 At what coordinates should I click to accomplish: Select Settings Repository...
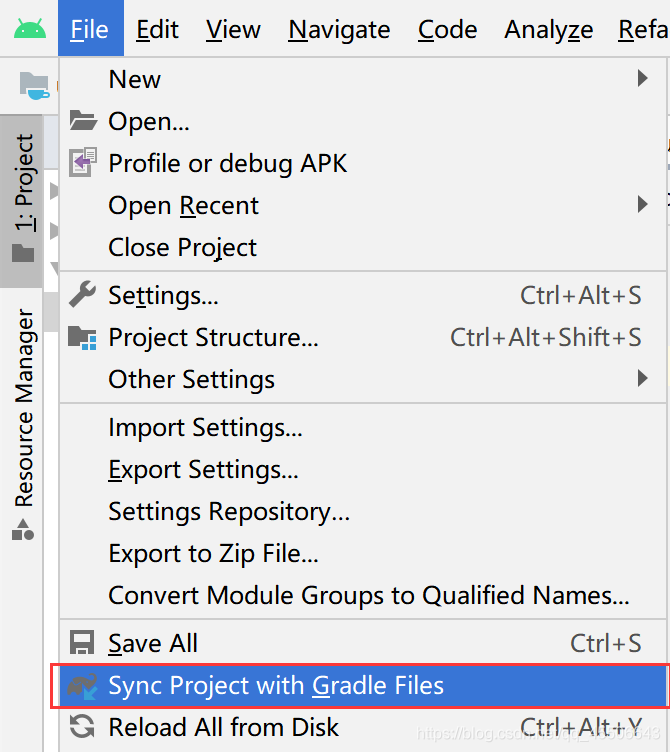(x=363, y=511)
